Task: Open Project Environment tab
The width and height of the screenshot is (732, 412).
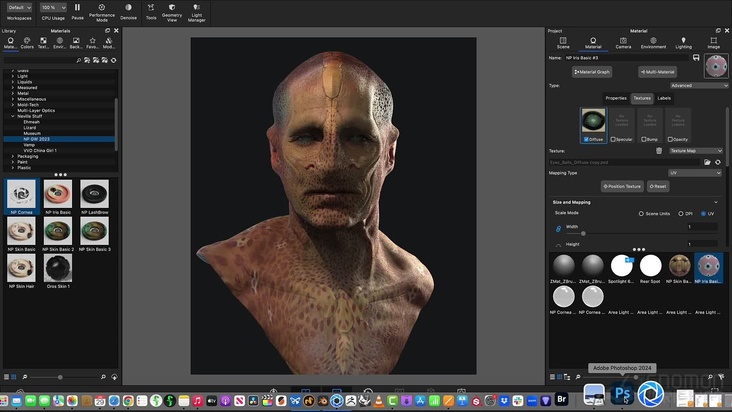Action: coord(653,43)
